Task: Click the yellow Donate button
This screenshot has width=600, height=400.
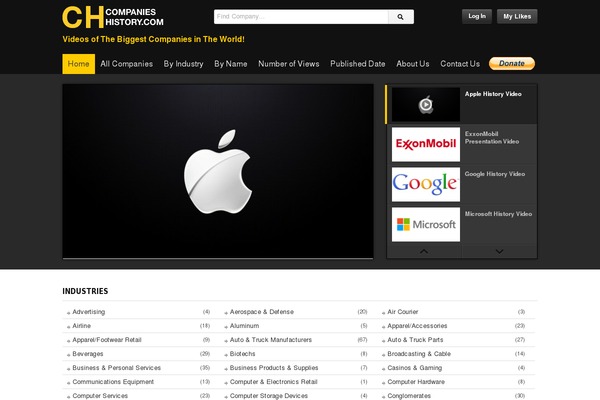Action: coord(512,64)
